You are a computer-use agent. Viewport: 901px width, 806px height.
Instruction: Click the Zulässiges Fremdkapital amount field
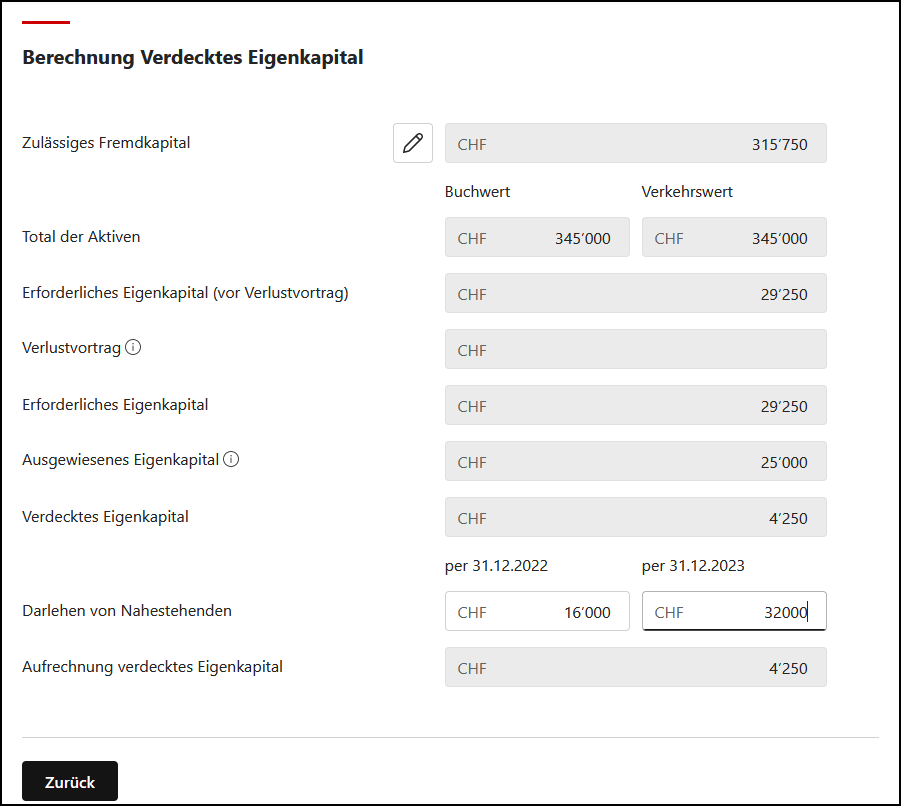[x=636, y=143]
